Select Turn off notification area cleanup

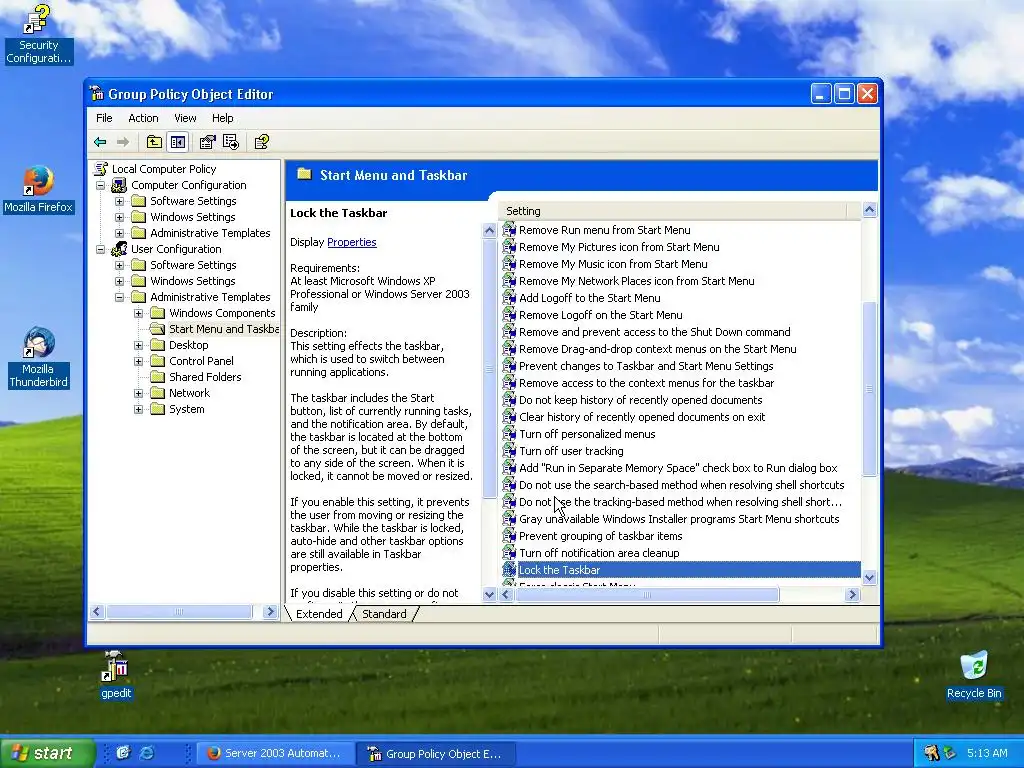pos(599,552)
